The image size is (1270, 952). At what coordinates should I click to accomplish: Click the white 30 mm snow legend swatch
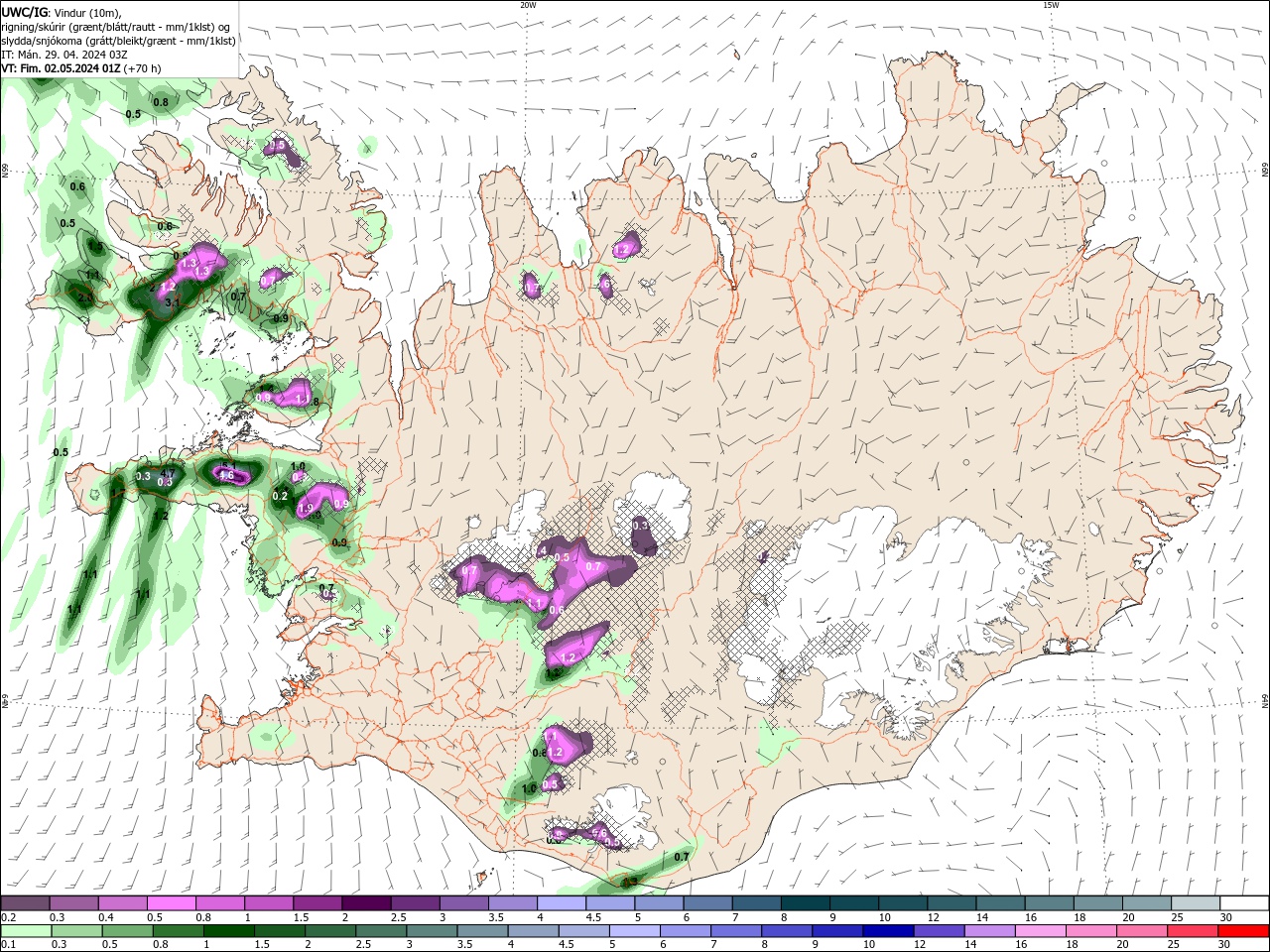tap(1242, 903)
